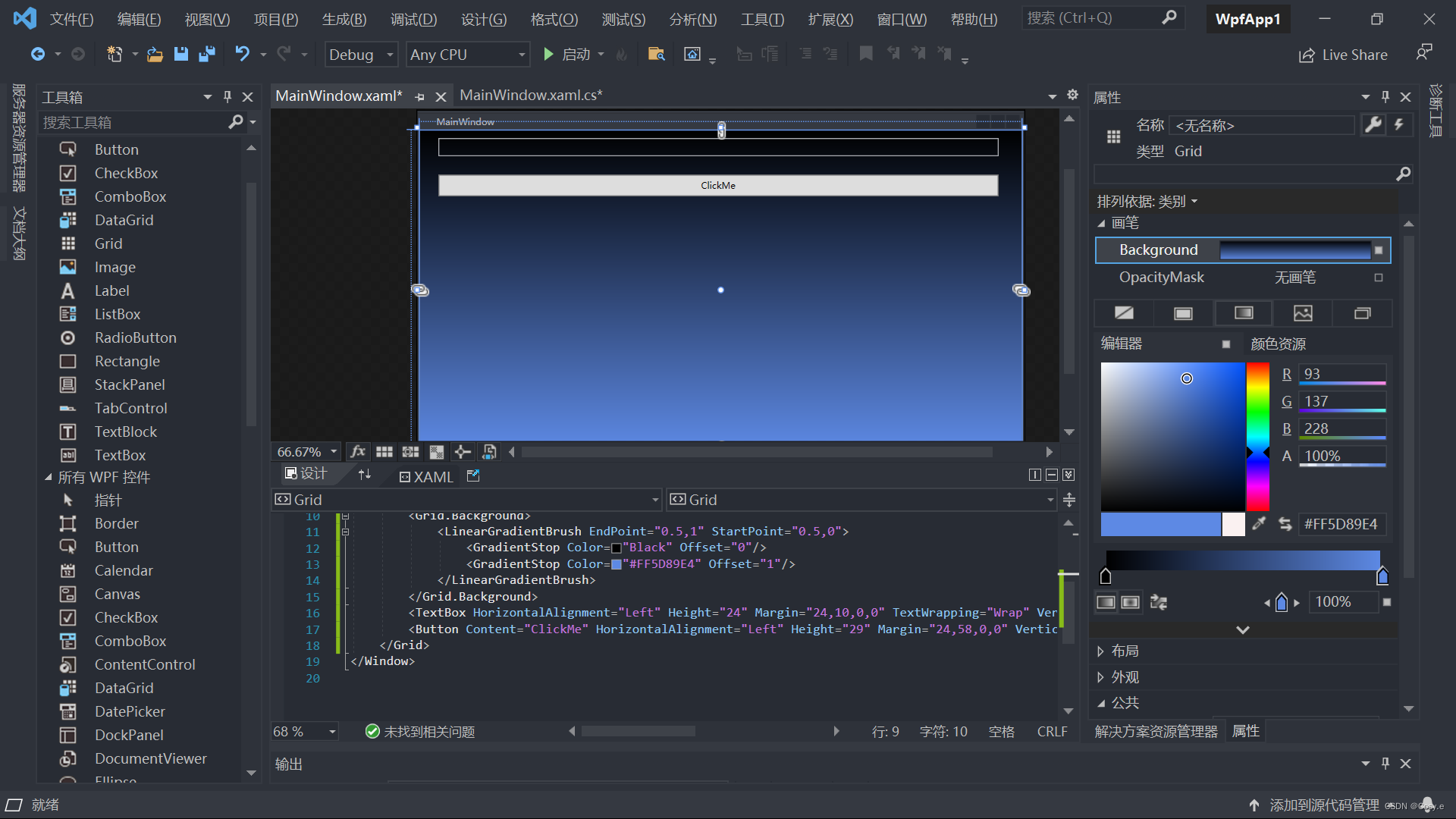Click the blue gradient stop marker

1382,577
